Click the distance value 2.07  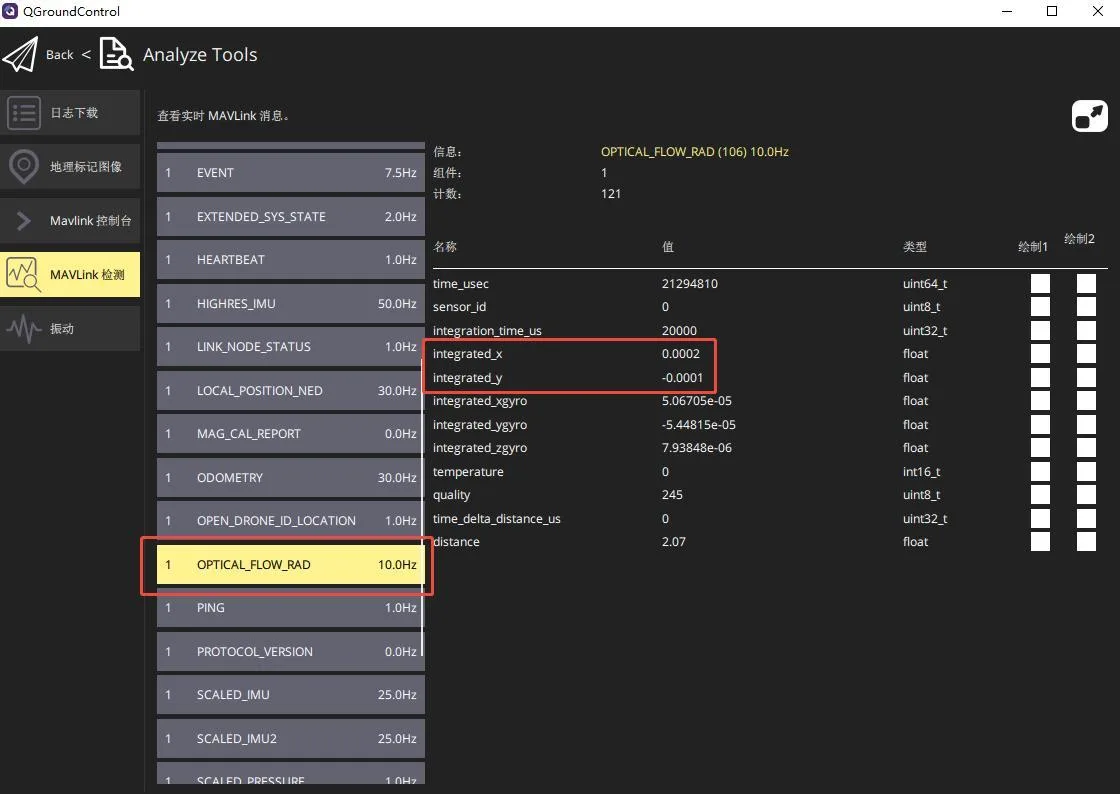pos(674,542)
